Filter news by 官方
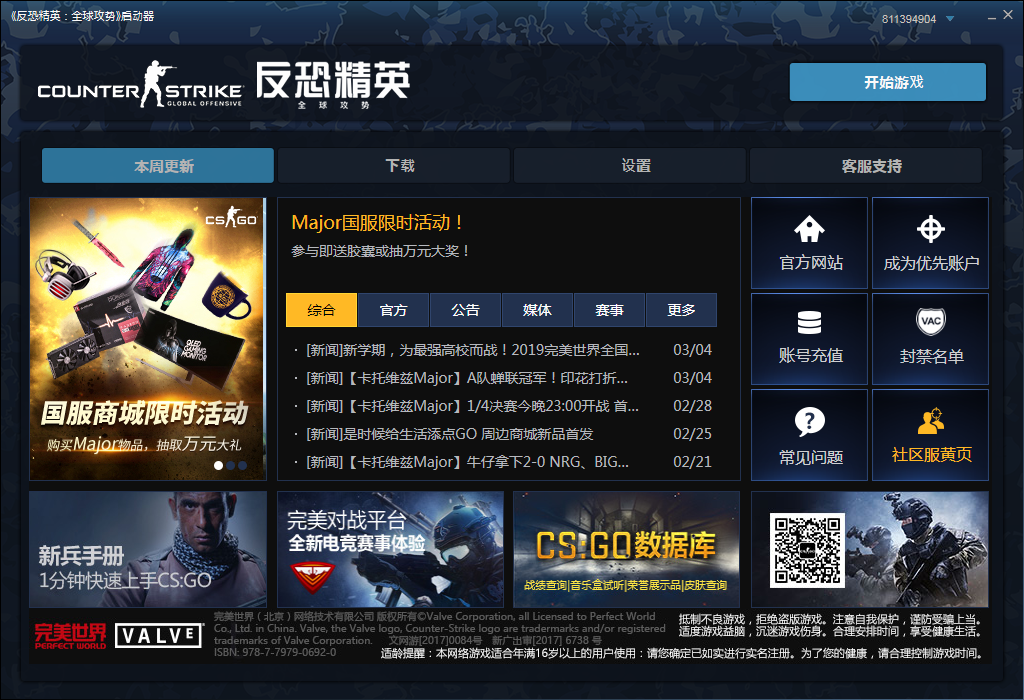The height and width of the screenshot is (700, 1024). (393, 310)
